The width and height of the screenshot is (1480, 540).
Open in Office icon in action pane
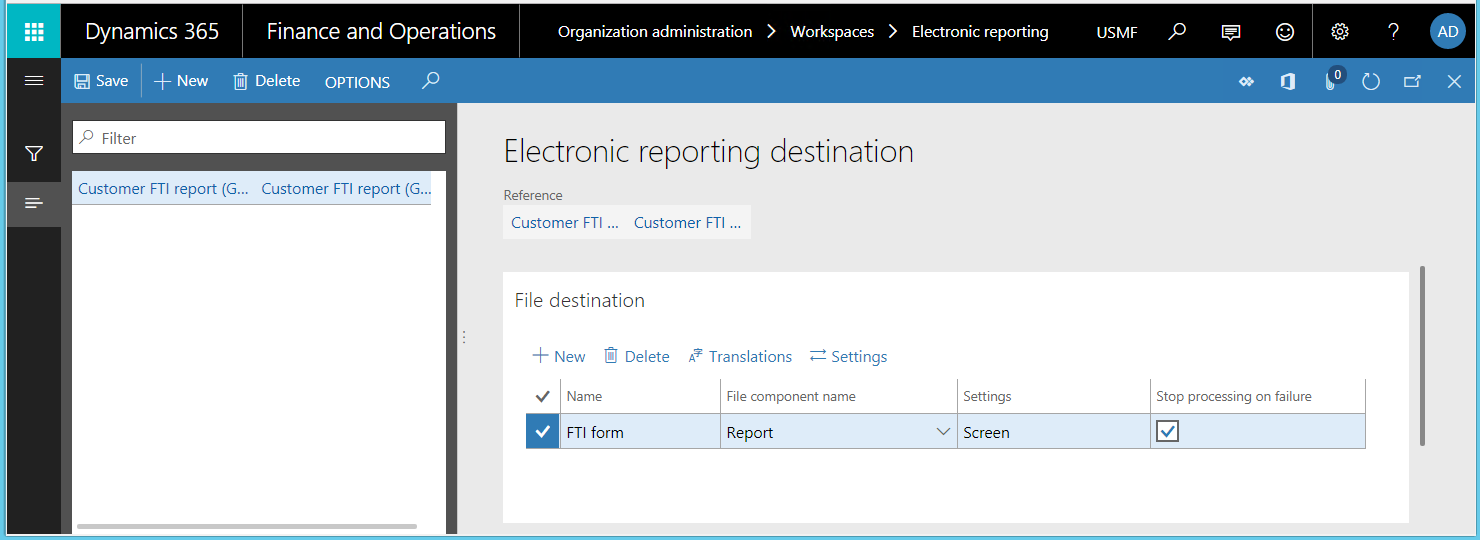pos(1288,82)
